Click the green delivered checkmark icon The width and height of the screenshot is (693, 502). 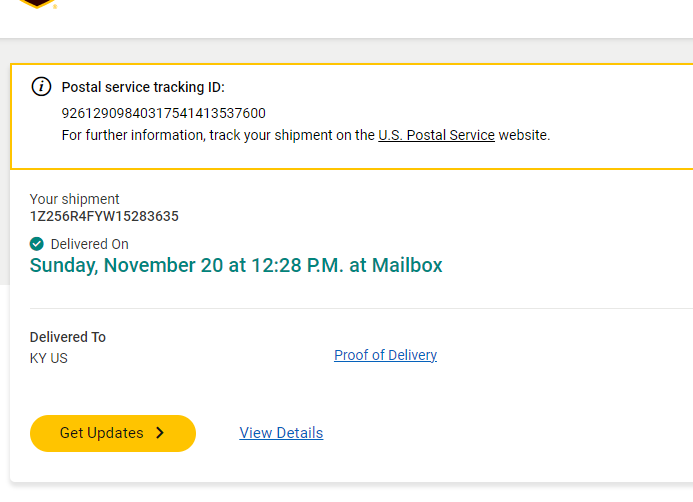click(37, 244)
